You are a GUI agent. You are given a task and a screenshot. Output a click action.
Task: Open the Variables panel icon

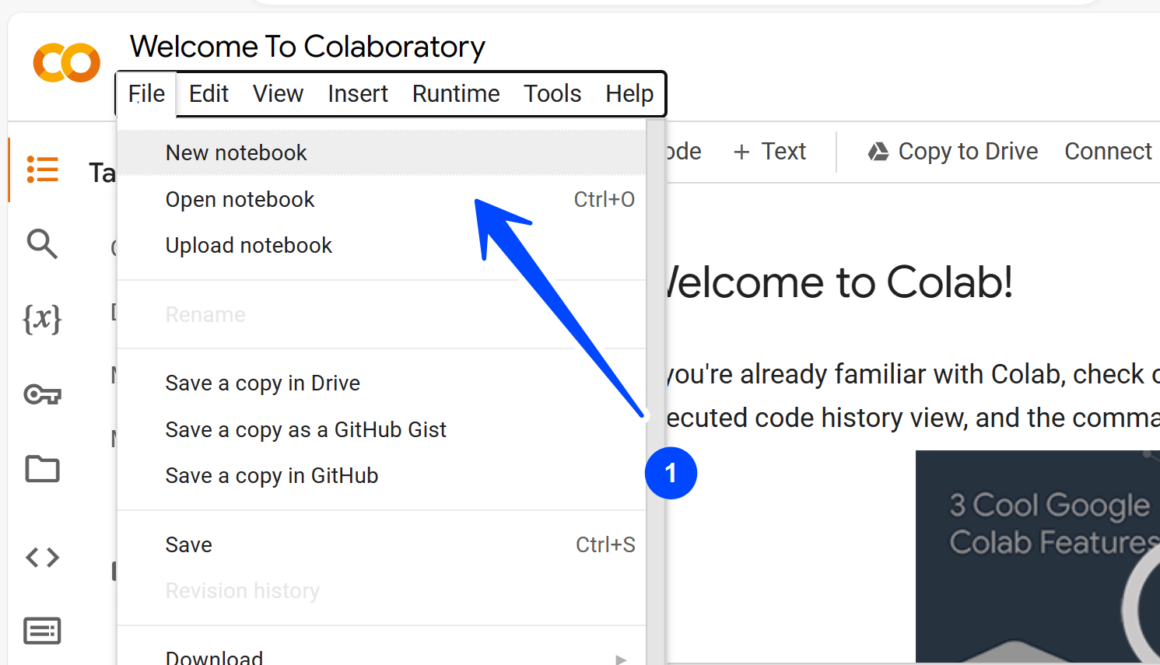[42, 319]
